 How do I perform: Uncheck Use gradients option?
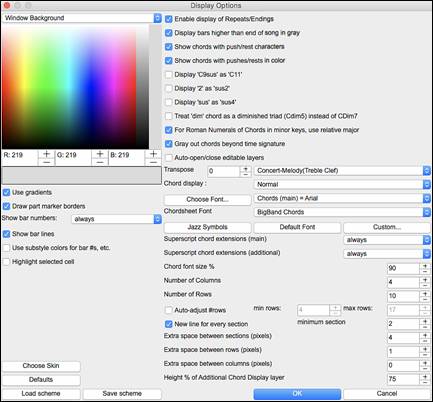tap(6, 192)
